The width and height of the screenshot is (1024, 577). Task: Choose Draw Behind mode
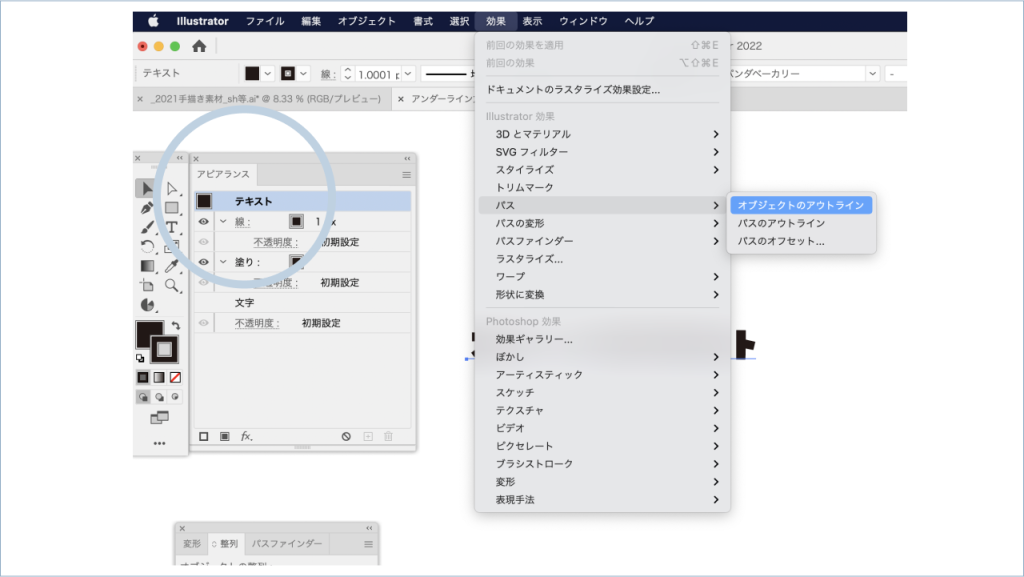(x=159, y=397)
